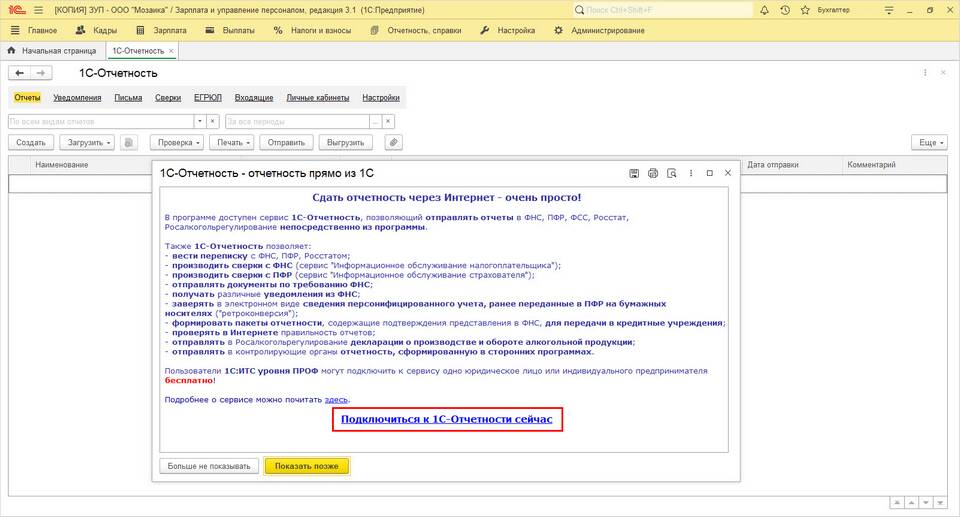The height and width of the screenshot is (517, 960).
Task: Show notifications via bell icon
Action: click(x=764, y=10)
